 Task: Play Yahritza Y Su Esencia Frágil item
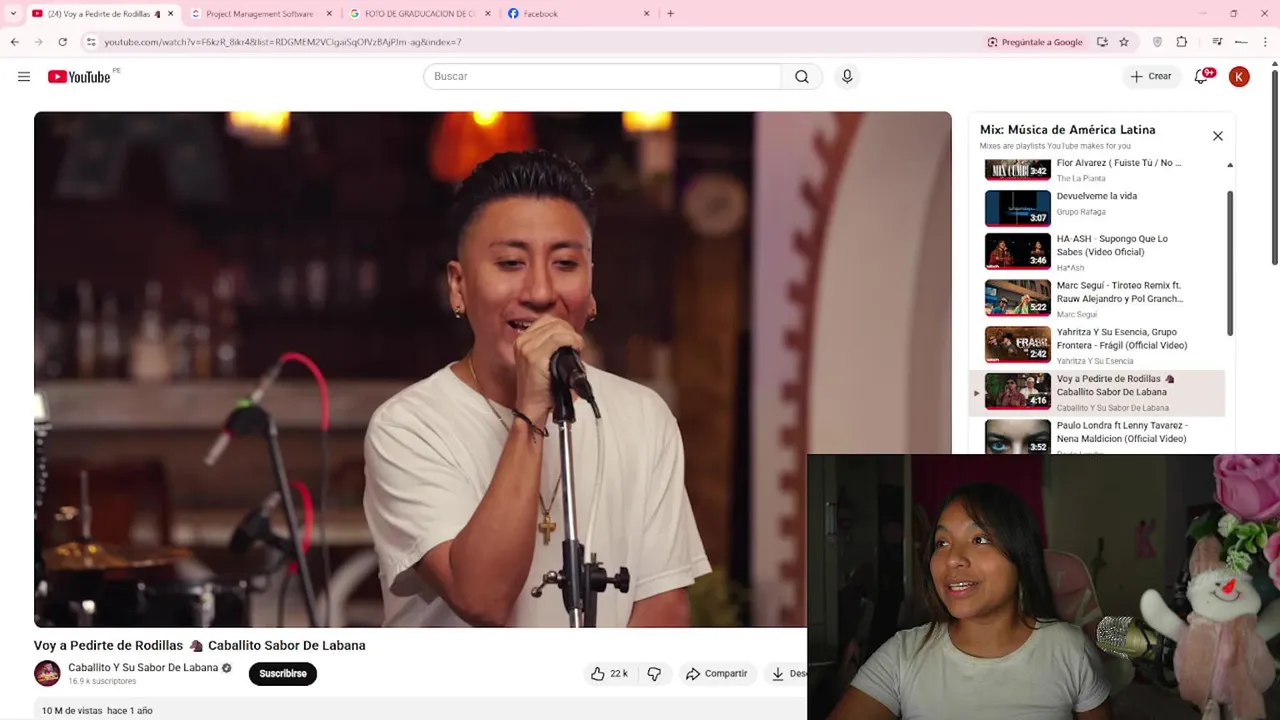[x=1097, y=345]
